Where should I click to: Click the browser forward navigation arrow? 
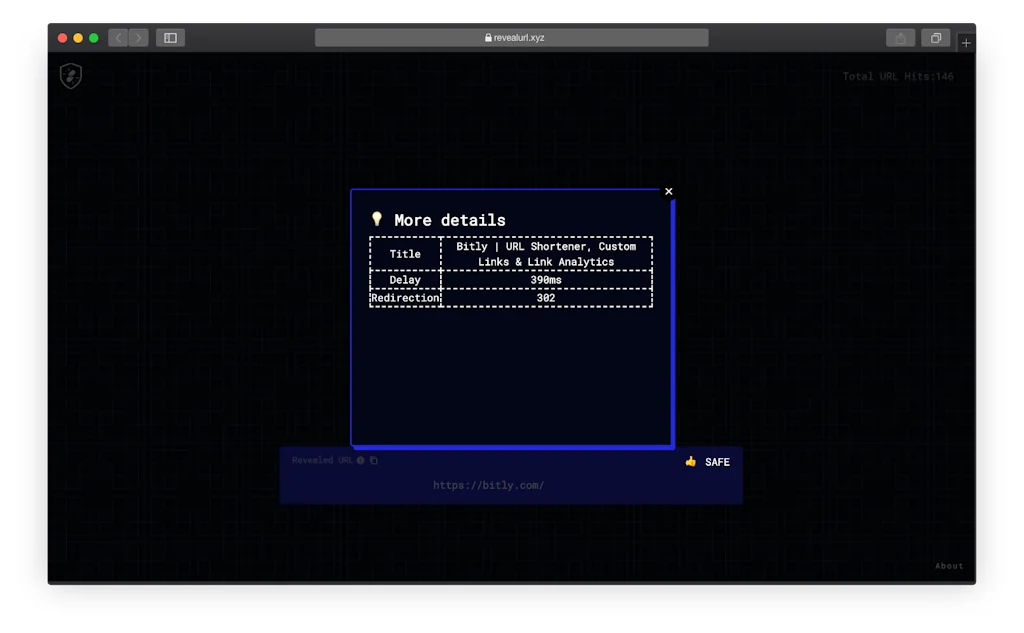pyautogui.click(x=138, y=37)
